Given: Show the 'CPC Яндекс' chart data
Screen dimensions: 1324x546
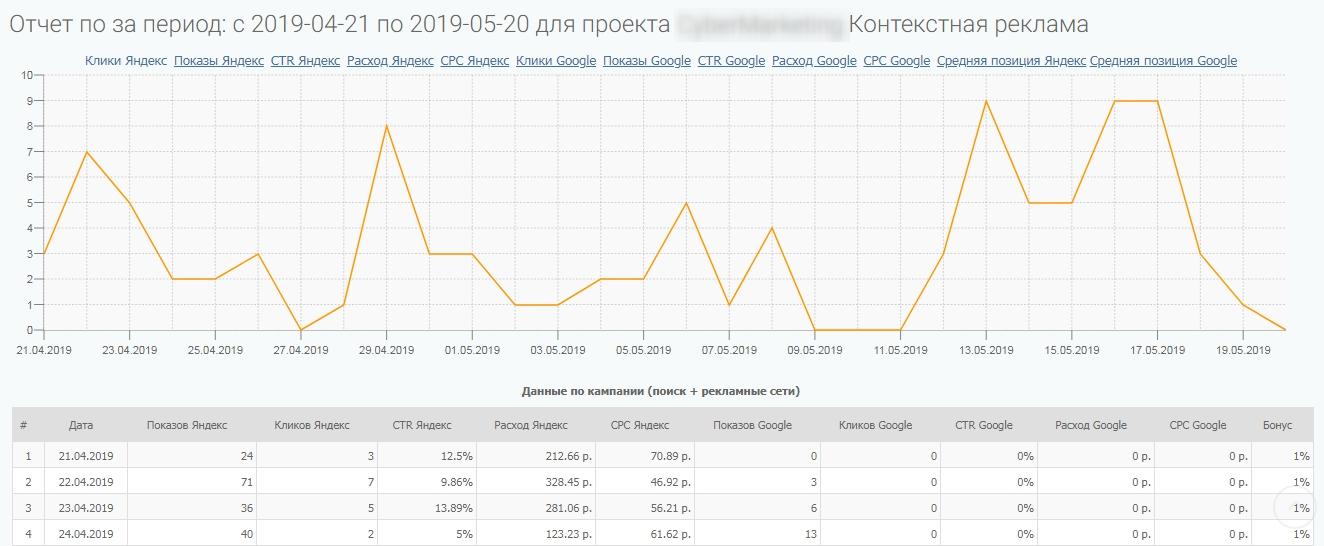Looking at the screenshot, I should coord(474,61).
